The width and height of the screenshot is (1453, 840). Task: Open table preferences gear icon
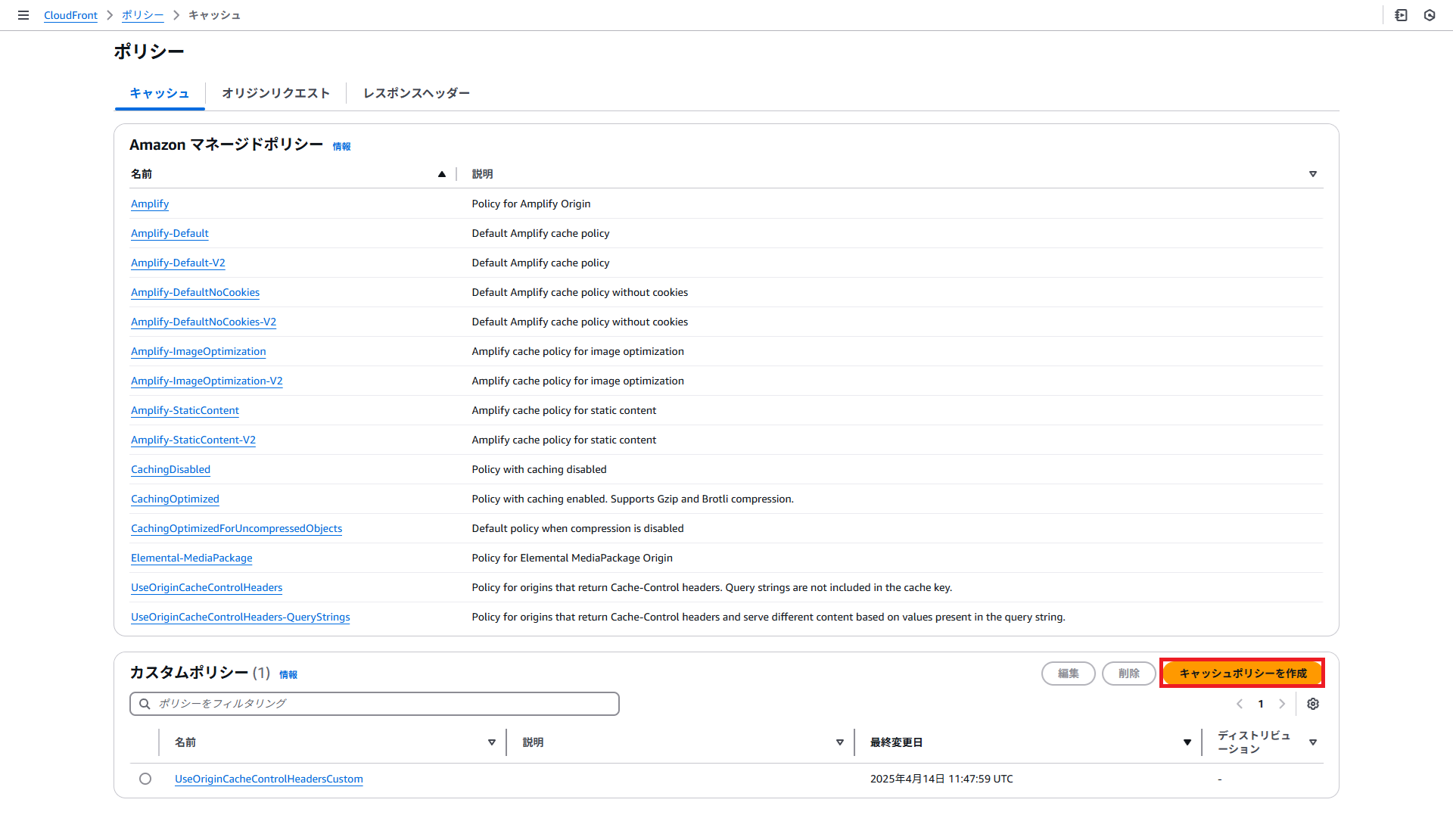1313,704
